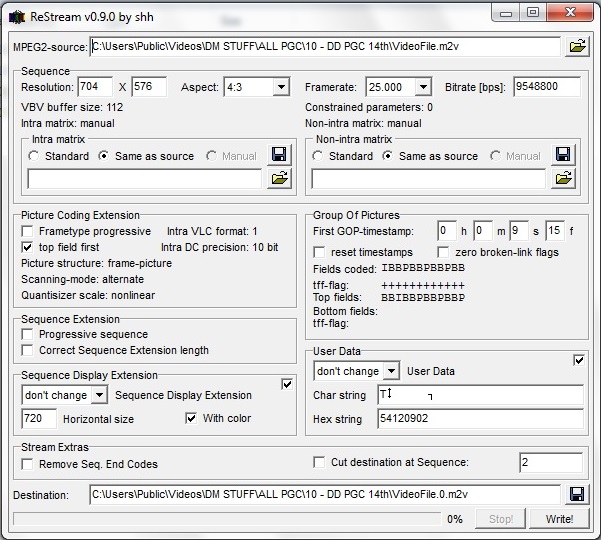Screen dimensions: 601x540
Task: Click 'Constrained parameters: 0' text
Action: [369, 107]
